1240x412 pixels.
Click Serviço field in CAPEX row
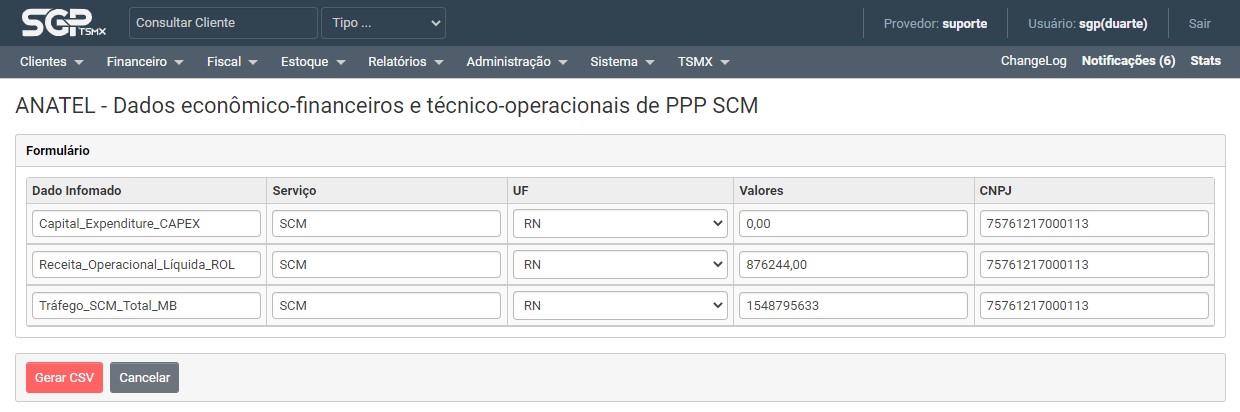pyautogui.click(x=386, y=224)
